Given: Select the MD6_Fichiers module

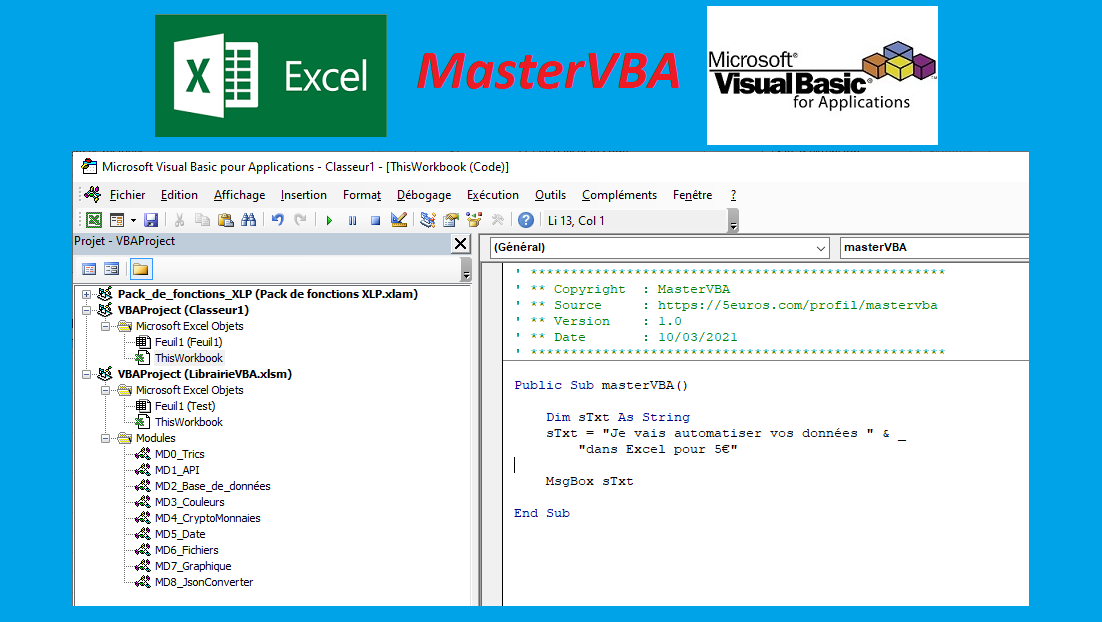Looking at the screenshot, I should (x=186, y=550).
